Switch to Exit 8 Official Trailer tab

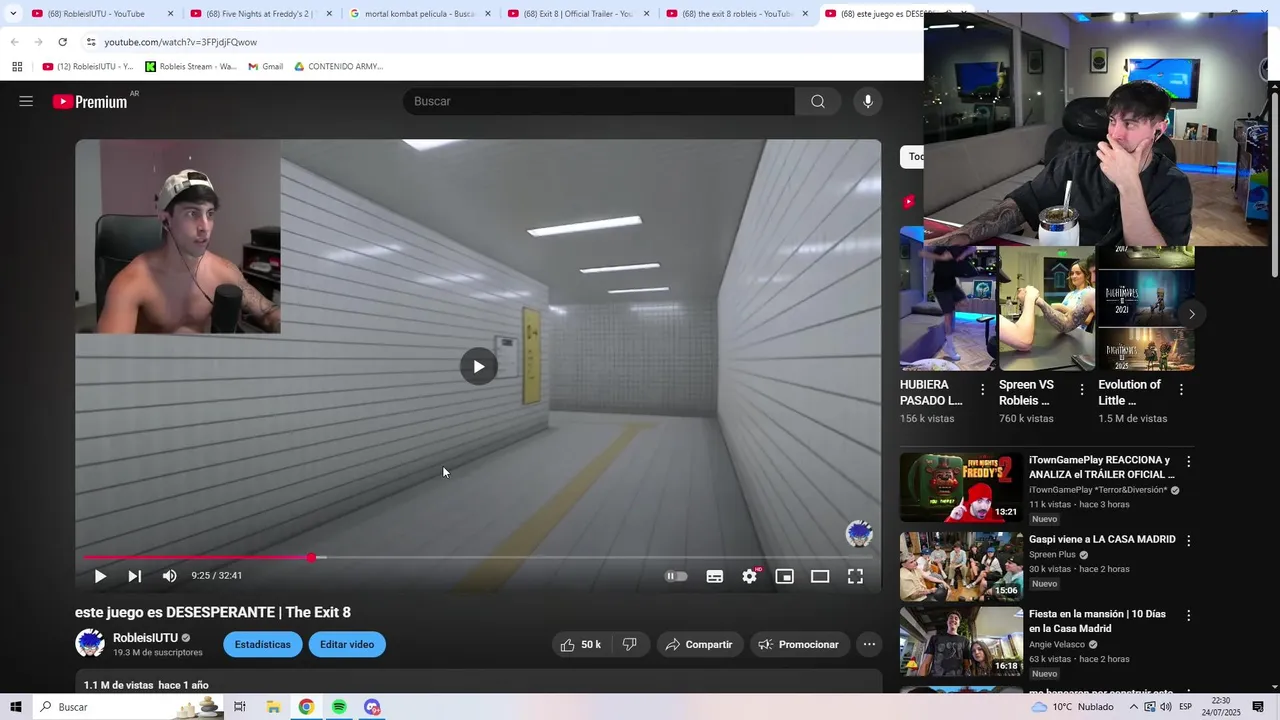click(x=578, y=14)
